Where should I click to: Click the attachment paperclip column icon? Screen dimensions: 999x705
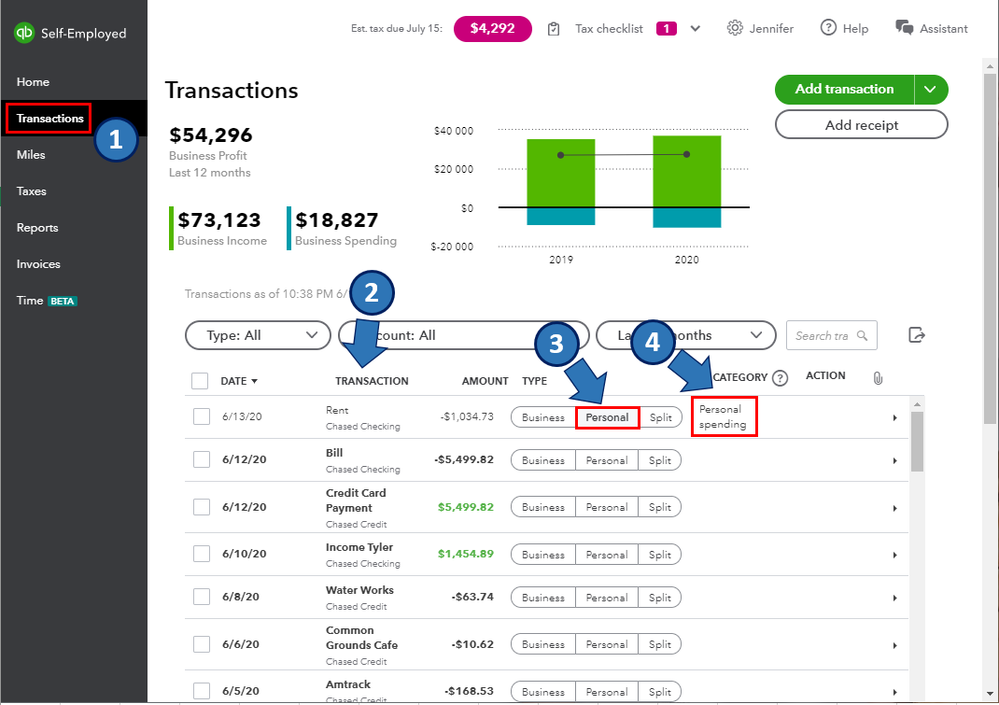click(877, 378)
